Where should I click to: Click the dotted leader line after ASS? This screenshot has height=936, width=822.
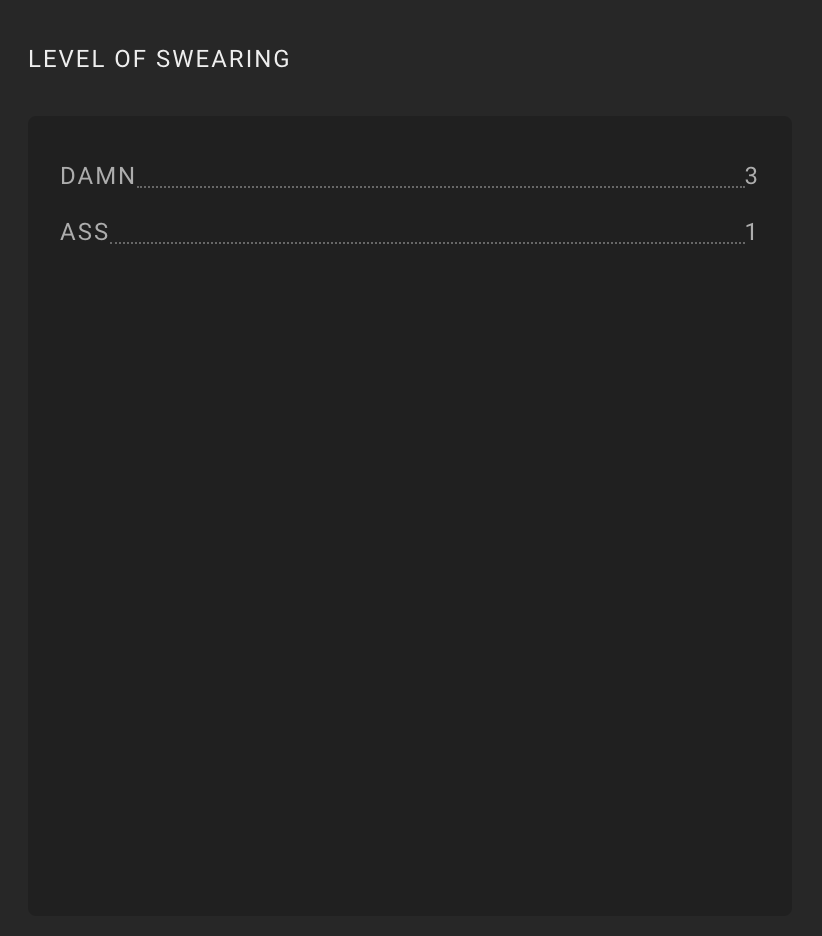tap(427, 242)
